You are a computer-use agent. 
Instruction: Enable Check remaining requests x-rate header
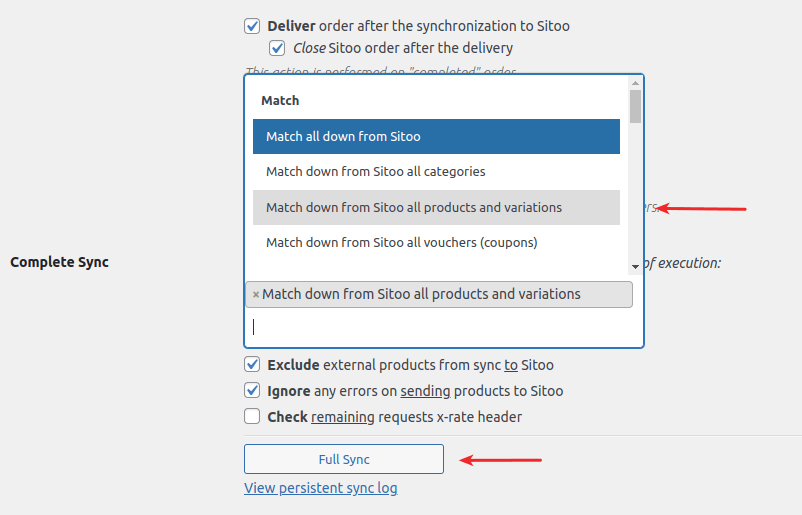[252, 417]
